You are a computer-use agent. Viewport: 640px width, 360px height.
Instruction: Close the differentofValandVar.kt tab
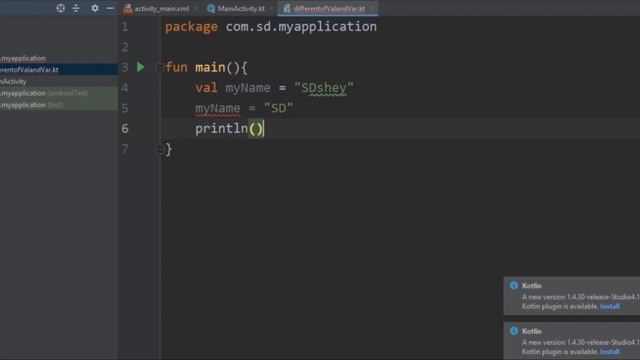[x=371, y=9]
